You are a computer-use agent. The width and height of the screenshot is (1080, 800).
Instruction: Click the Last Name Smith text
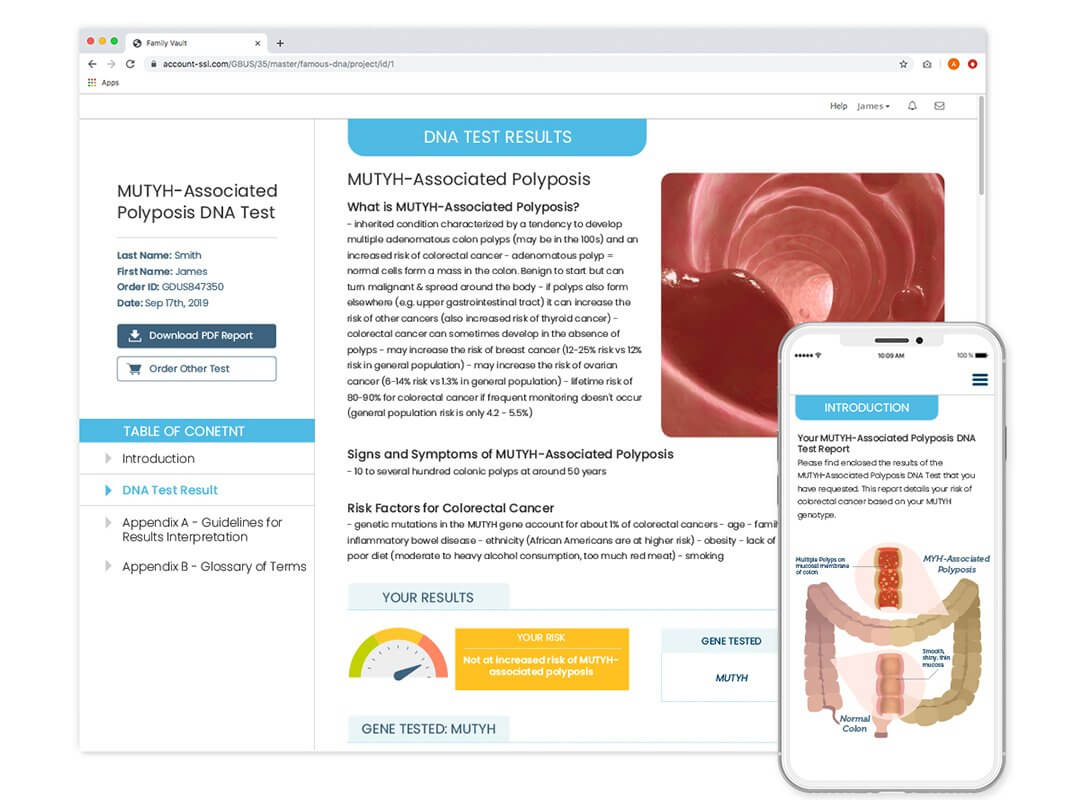(159, 255)
